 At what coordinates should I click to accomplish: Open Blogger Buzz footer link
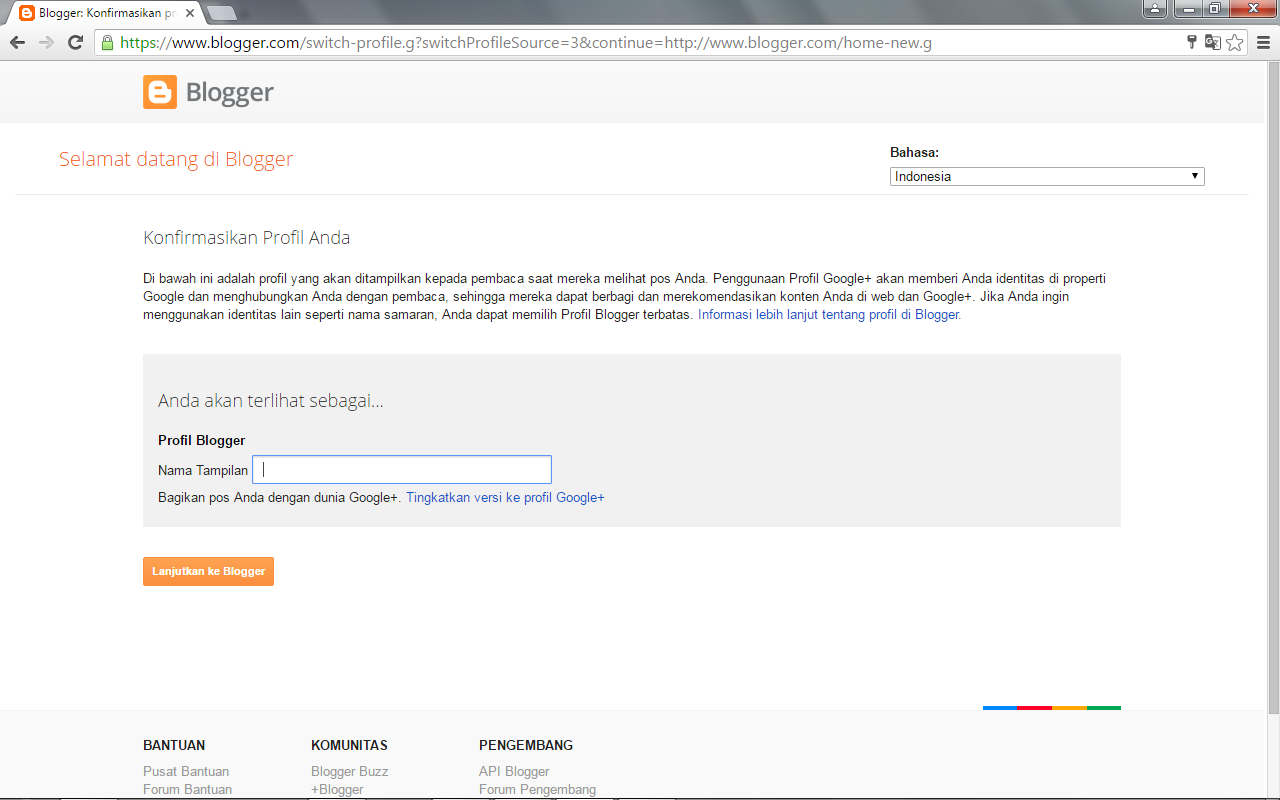click(349, 771)
